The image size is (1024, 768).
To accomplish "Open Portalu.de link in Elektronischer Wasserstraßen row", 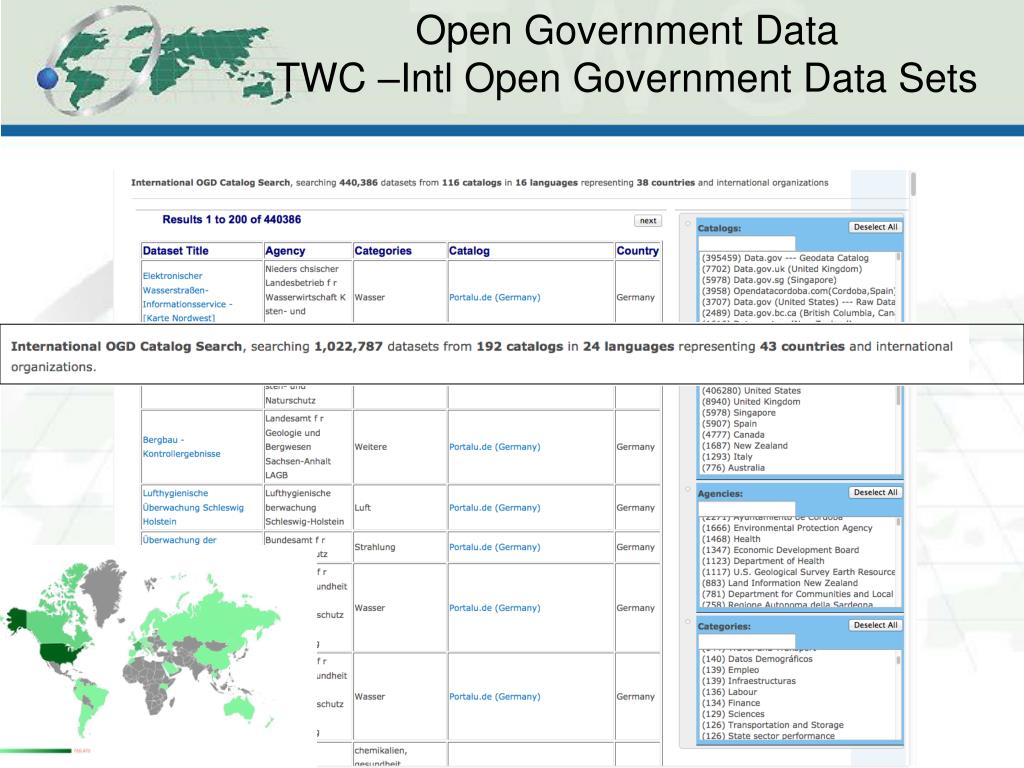I will 494,297.
